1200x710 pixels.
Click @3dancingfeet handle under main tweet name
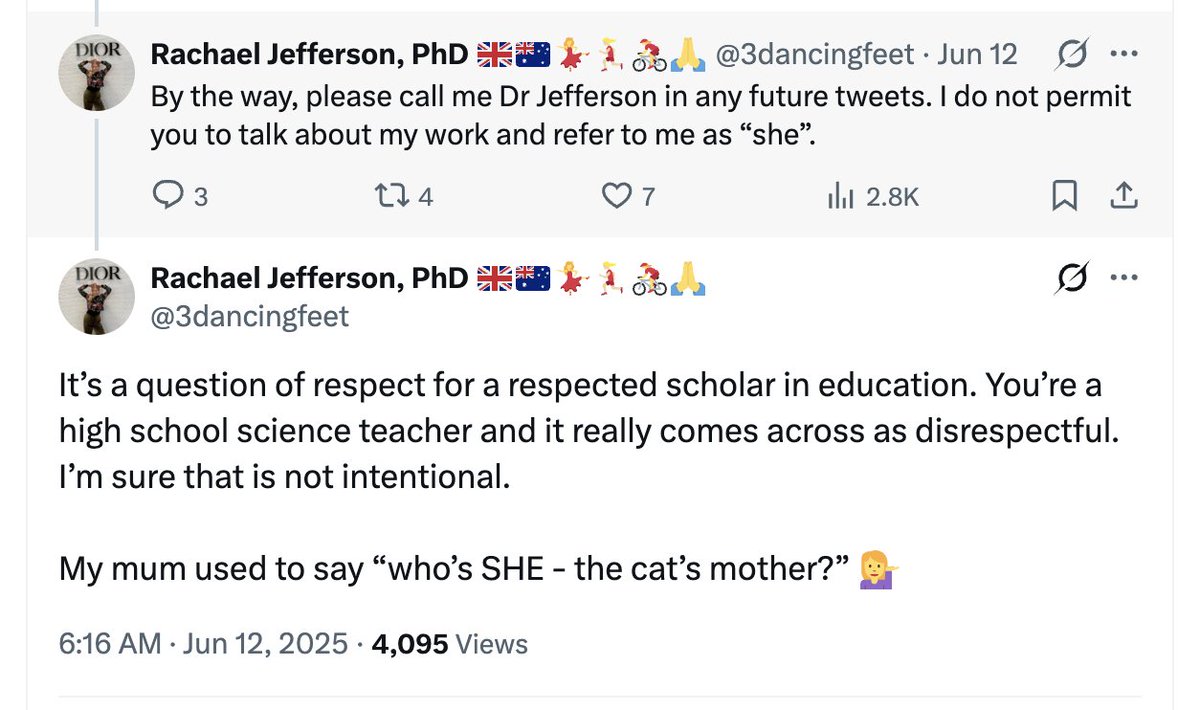tap(249, 316)
